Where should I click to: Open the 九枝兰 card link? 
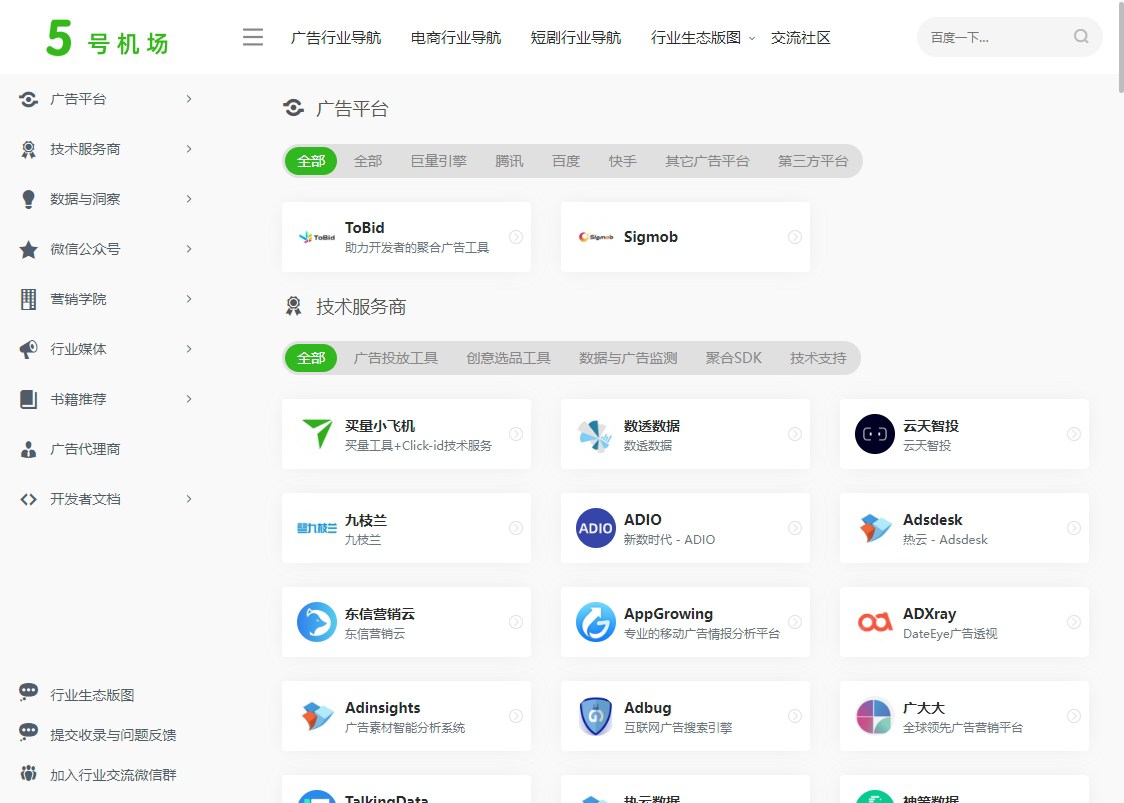coord(406,528)
